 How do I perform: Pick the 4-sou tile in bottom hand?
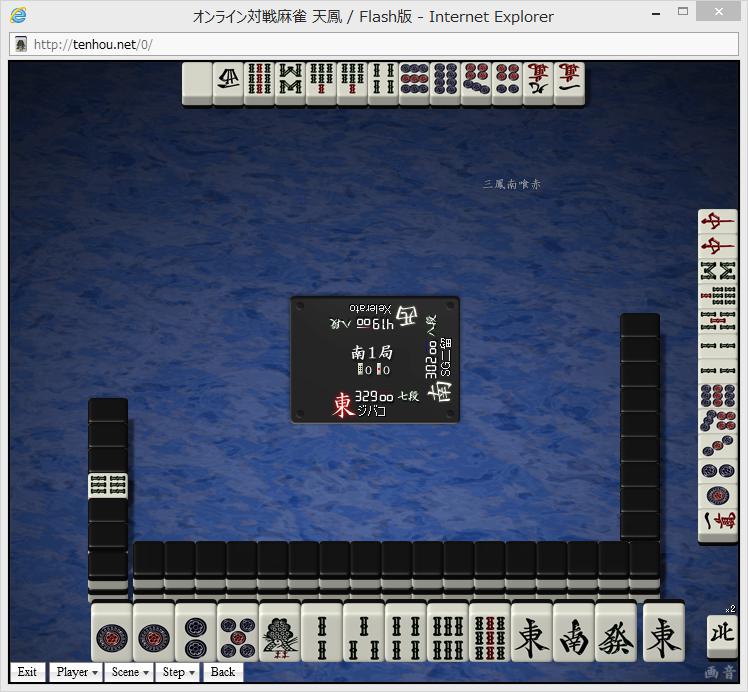point(405,632)
